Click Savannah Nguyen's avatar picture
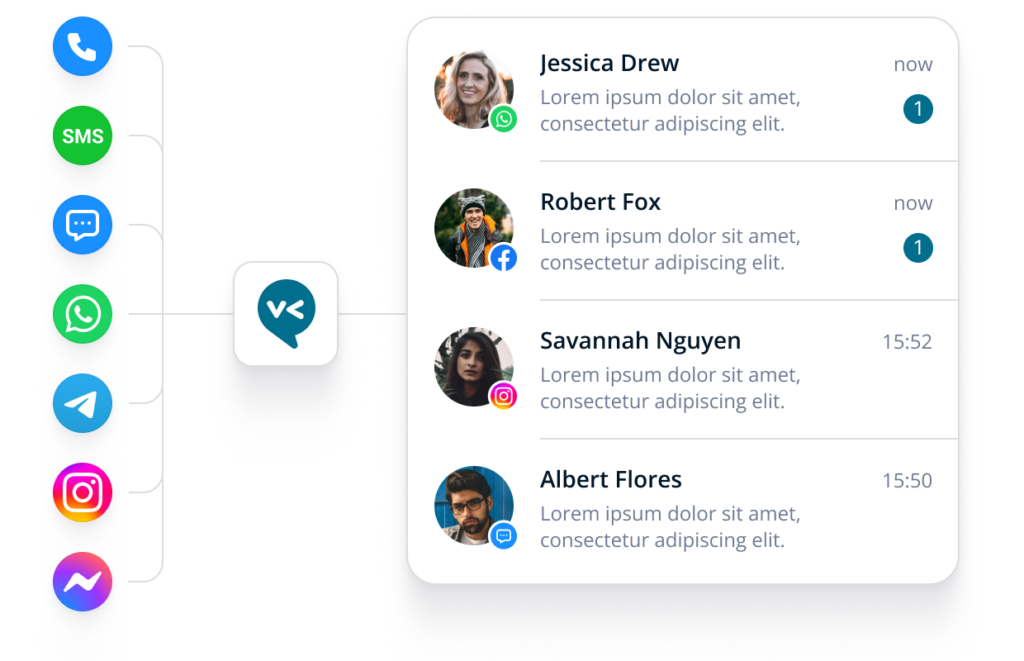 tap(473, 366)
